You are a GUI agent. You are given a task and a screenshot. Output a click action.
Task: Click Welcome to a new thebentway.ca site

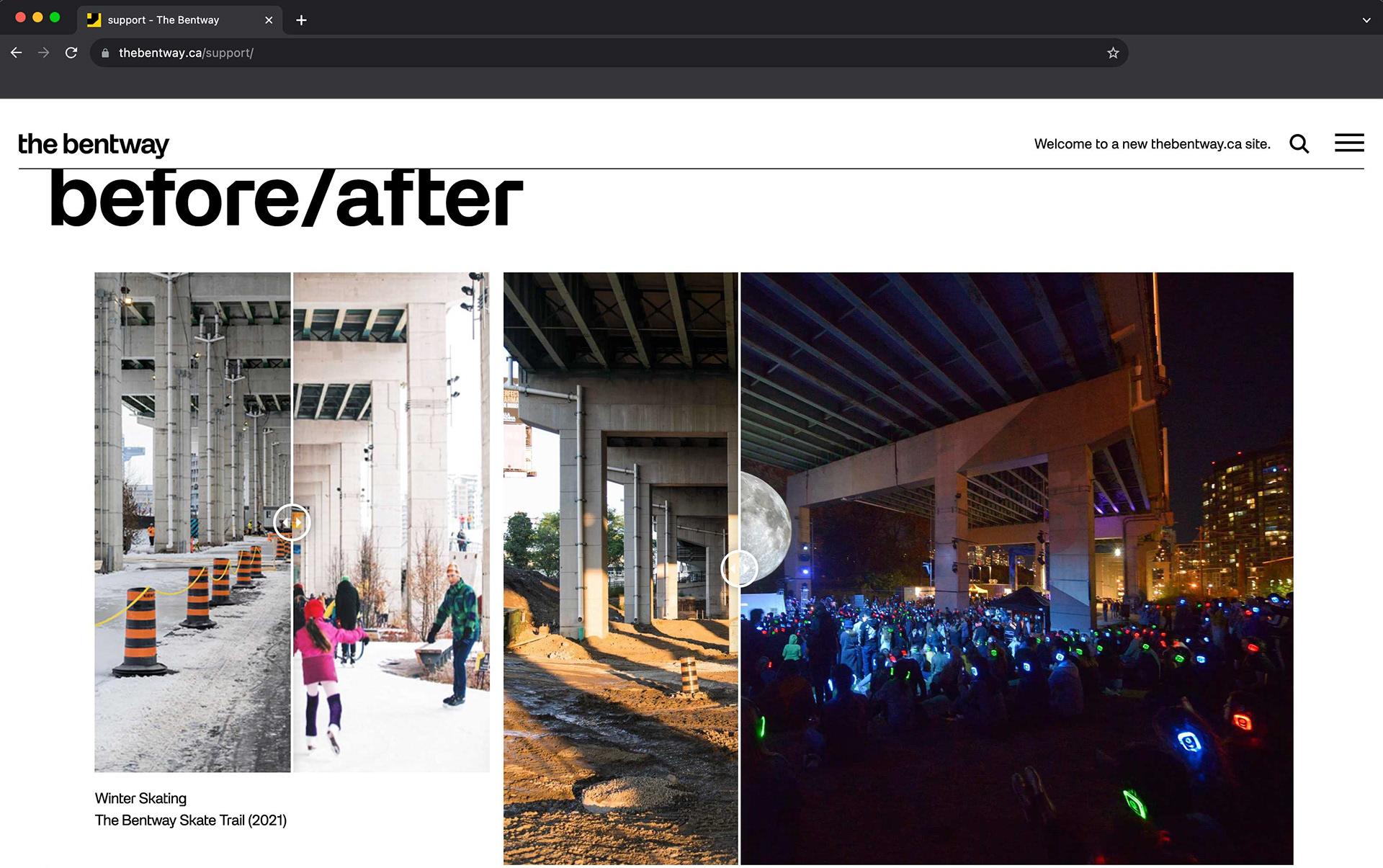(1152, 144)
